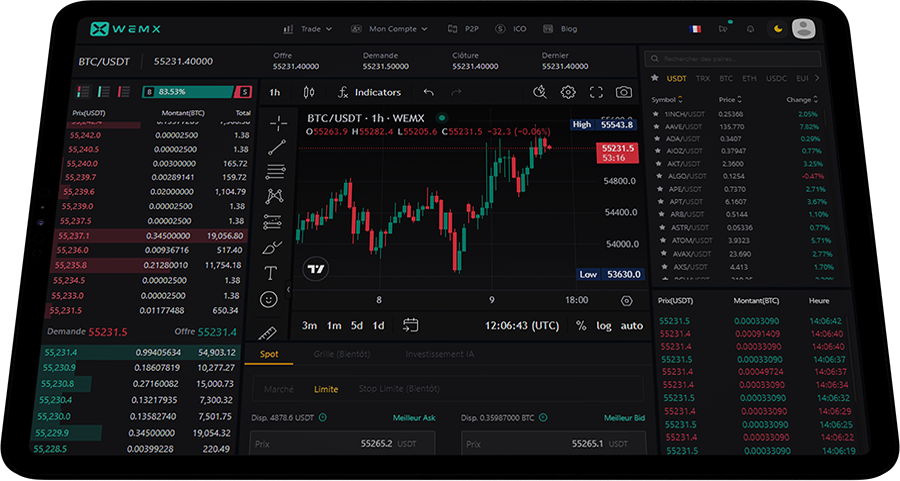Go to the ICO section
900x481 pixels.
point(511,29)
